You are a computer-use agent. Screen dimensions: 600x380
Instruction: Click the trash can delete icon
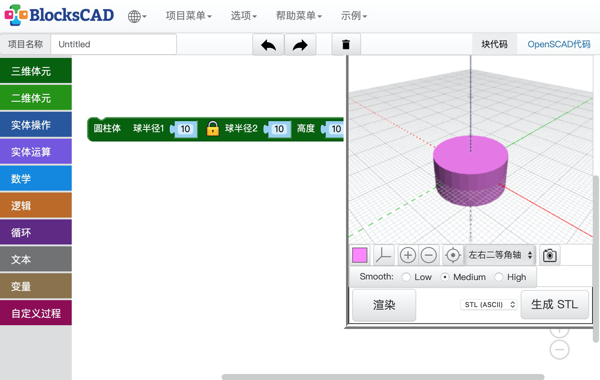coord(346,45)
